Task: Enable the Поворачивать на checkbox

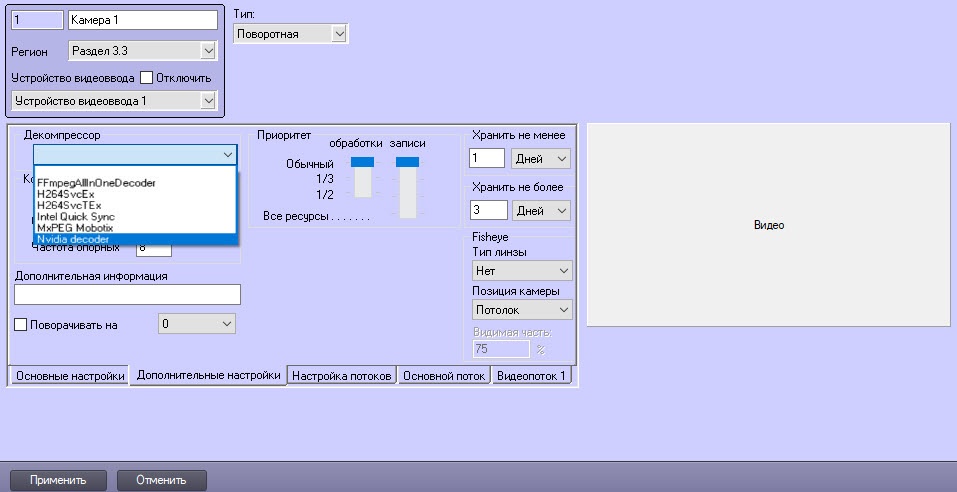Action: 21,324
